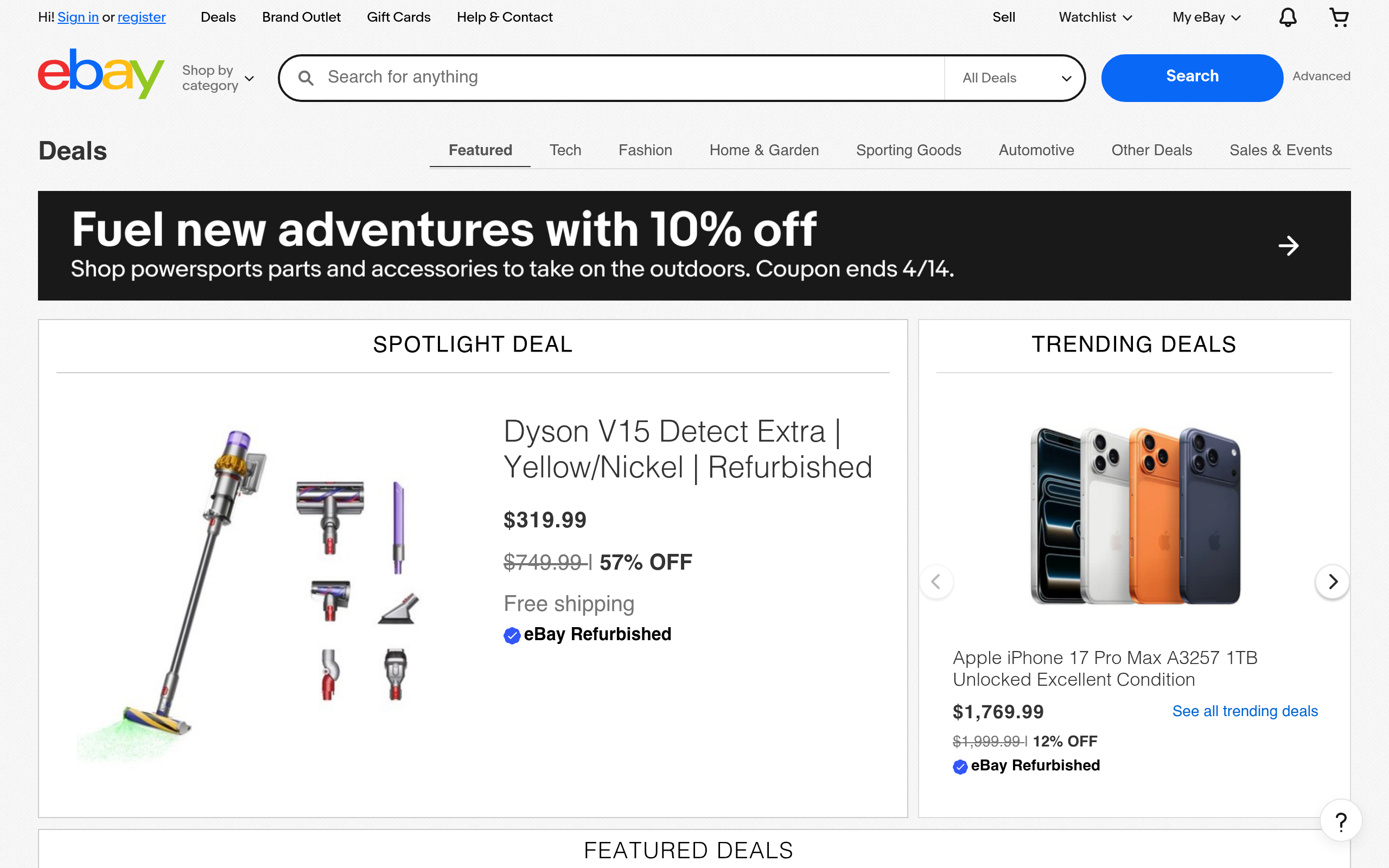This screenshot has height=868, width=1389.
Task: Open the notifications bell
Action: [x=1288, y=17]
